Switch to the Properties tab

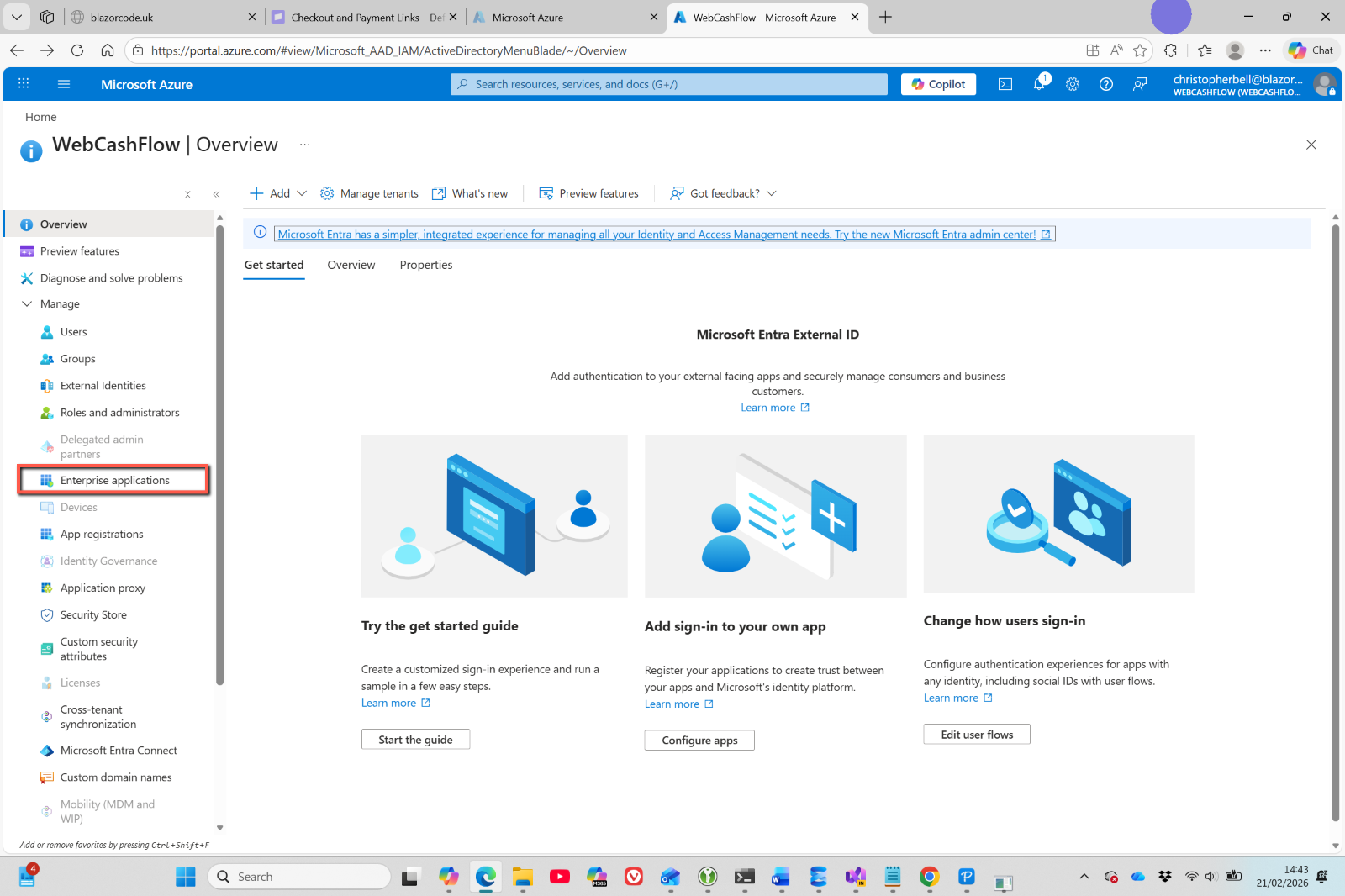point(425,265)
